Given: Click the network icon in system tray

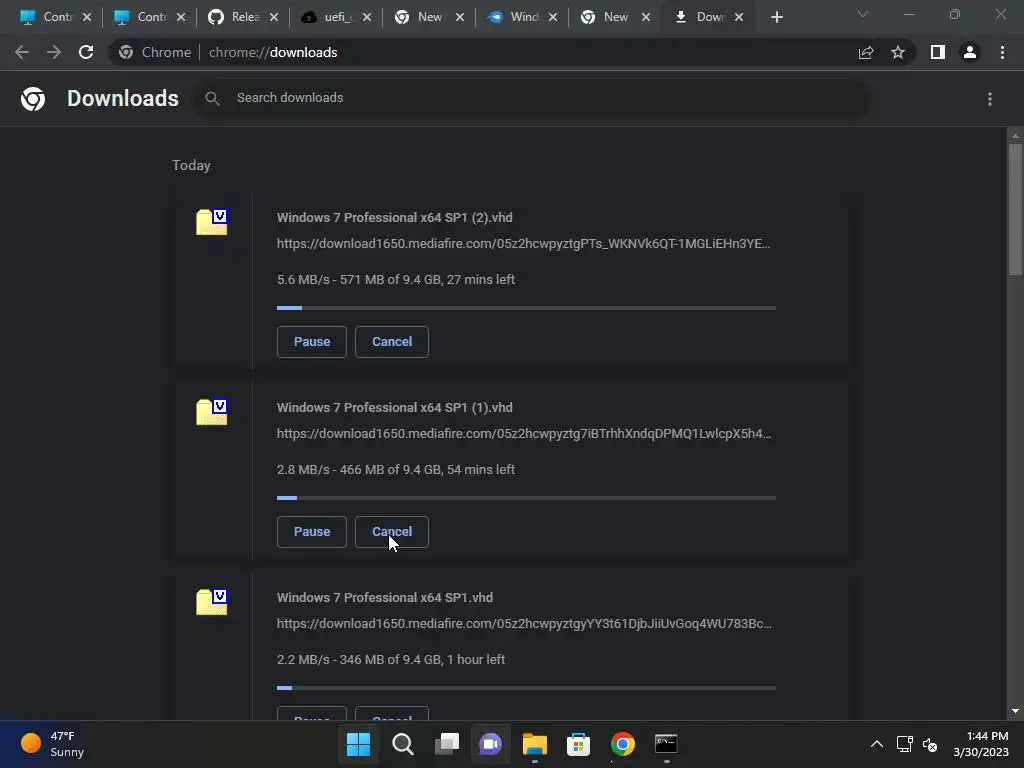Looking at the screenshot, I should click(904, 744).
